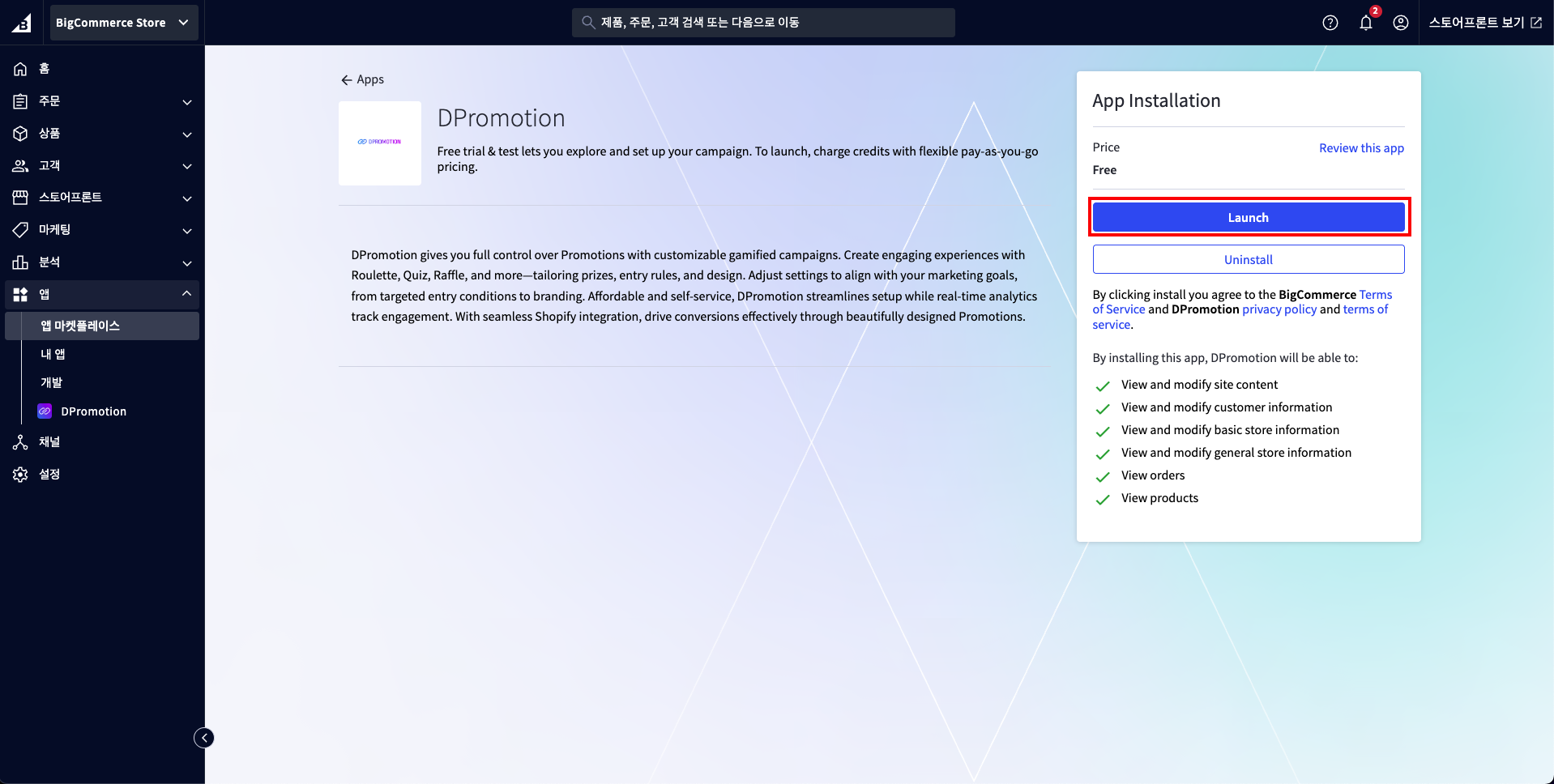
Task: Click the 스토어프론트 storefront icon
Action: [20, 198]
